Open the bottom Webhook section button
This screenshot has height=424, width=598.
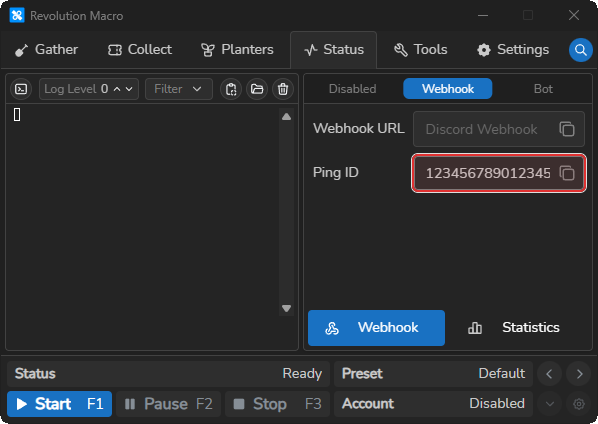376,328
